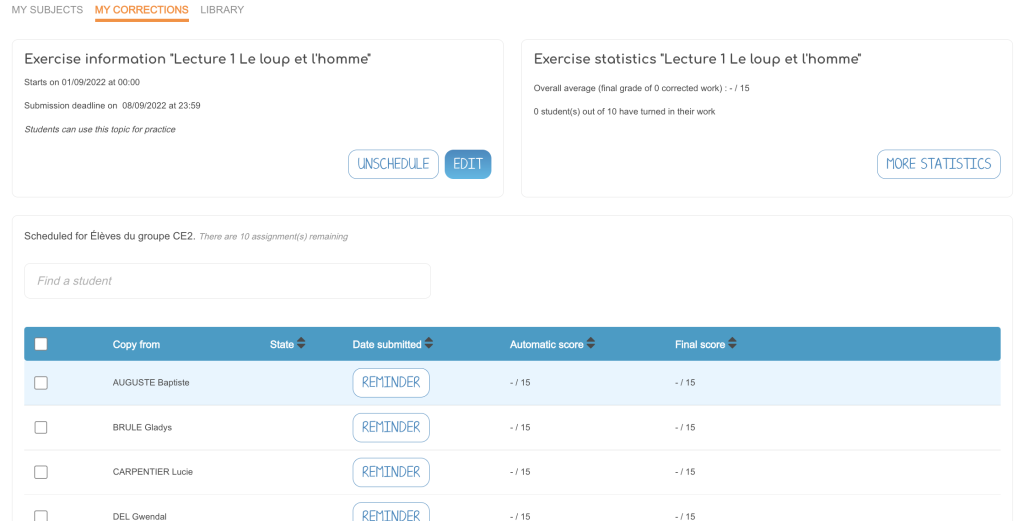Click the students turned in their work line

pos(624,112)
